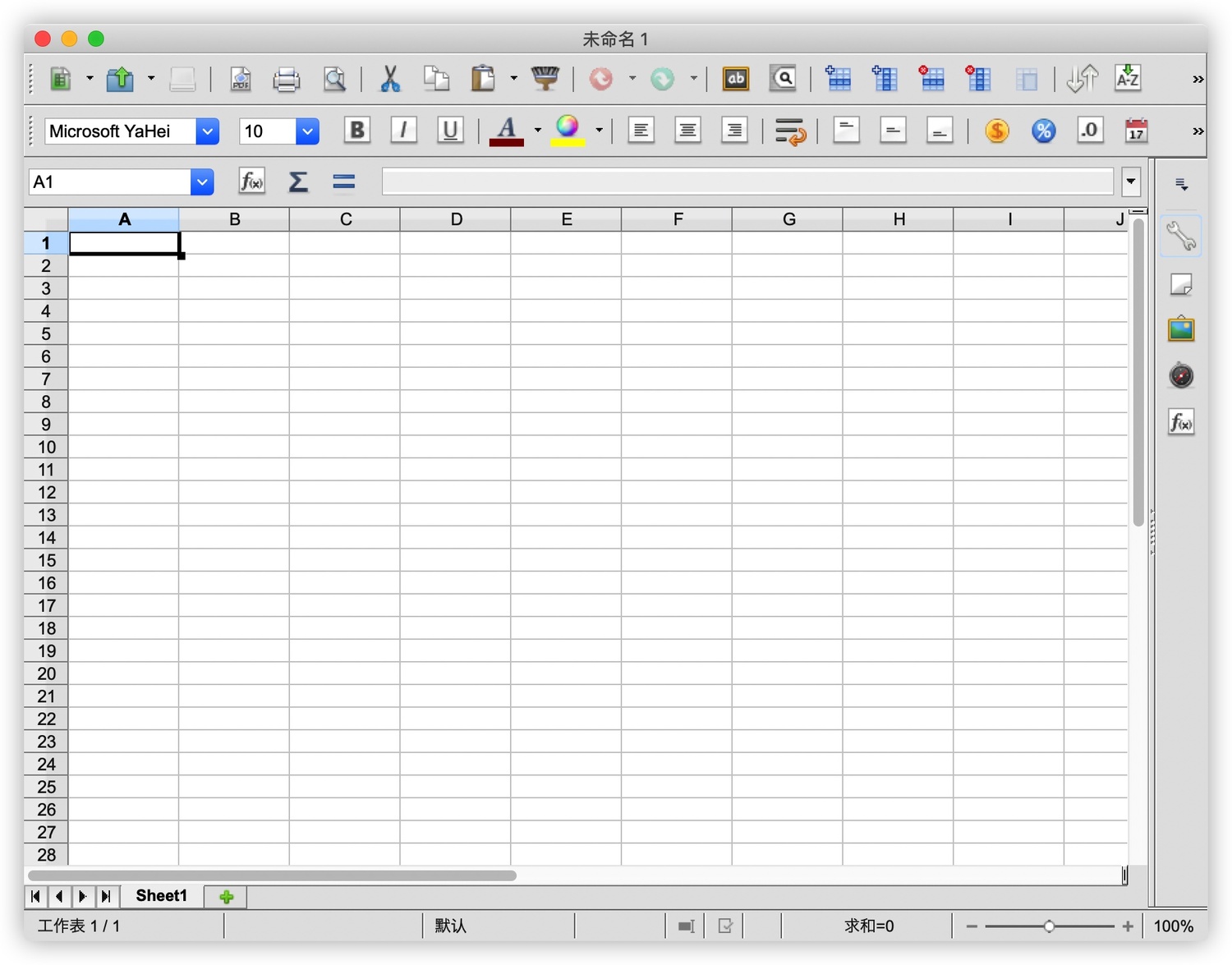Image resolution: width=1232 pixels, height=965 pixels.
Task: Format cell as currency
Action: click(996, 131)
